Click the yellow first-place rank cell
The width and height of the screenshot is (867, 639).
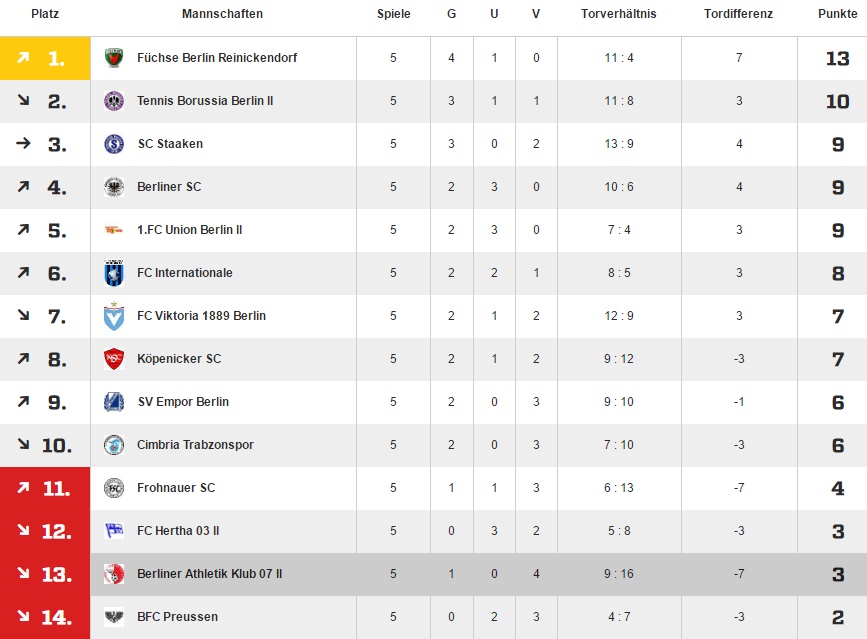click(45, 58)
